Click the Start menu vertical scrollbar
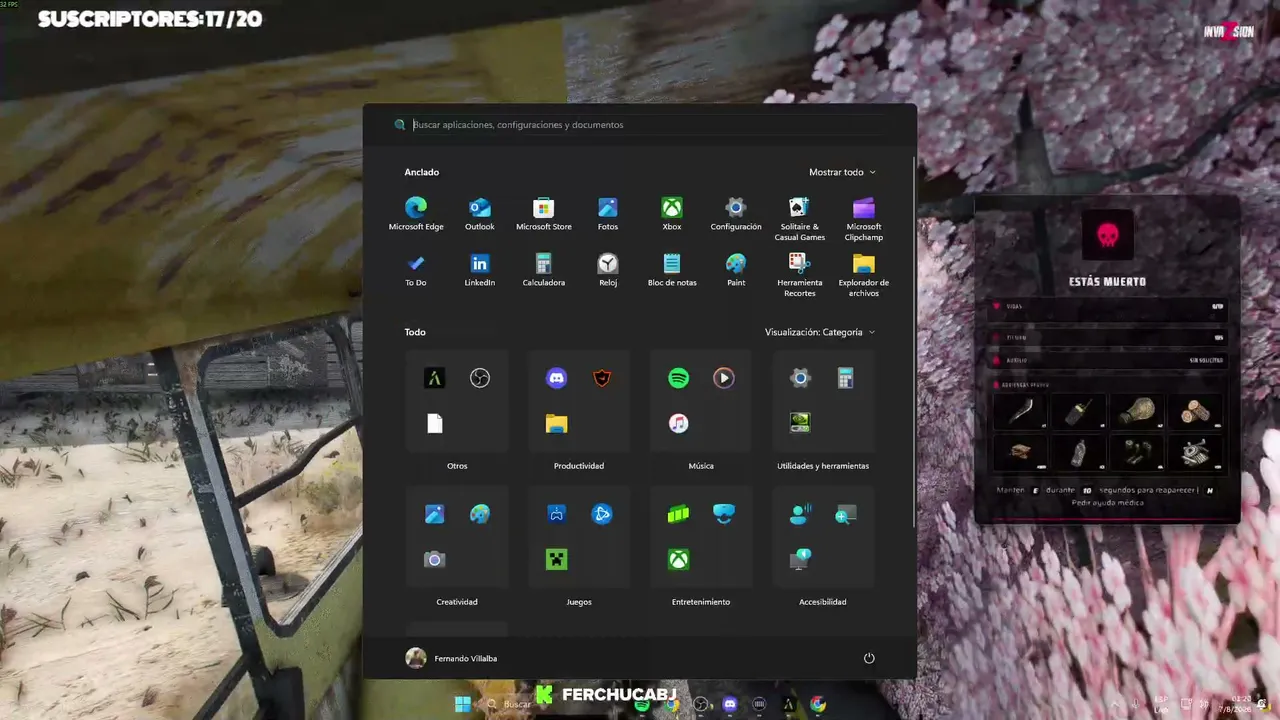Screen dimensions: 1280x720 point(913,342)
